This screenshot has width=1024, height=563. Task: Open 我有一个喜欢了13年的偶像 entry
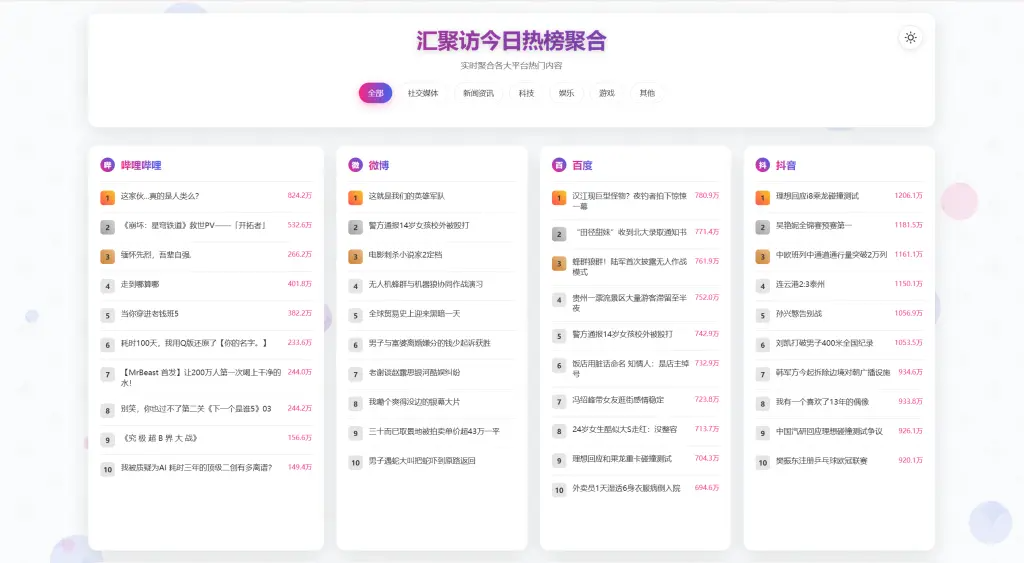pyautogui.click(x=822, y=402)
